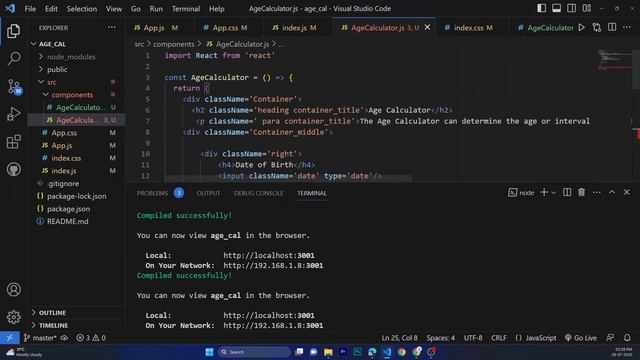Change Spaces: 4 indentation setting
640x360 pixels.
click(x=440, y=338)
